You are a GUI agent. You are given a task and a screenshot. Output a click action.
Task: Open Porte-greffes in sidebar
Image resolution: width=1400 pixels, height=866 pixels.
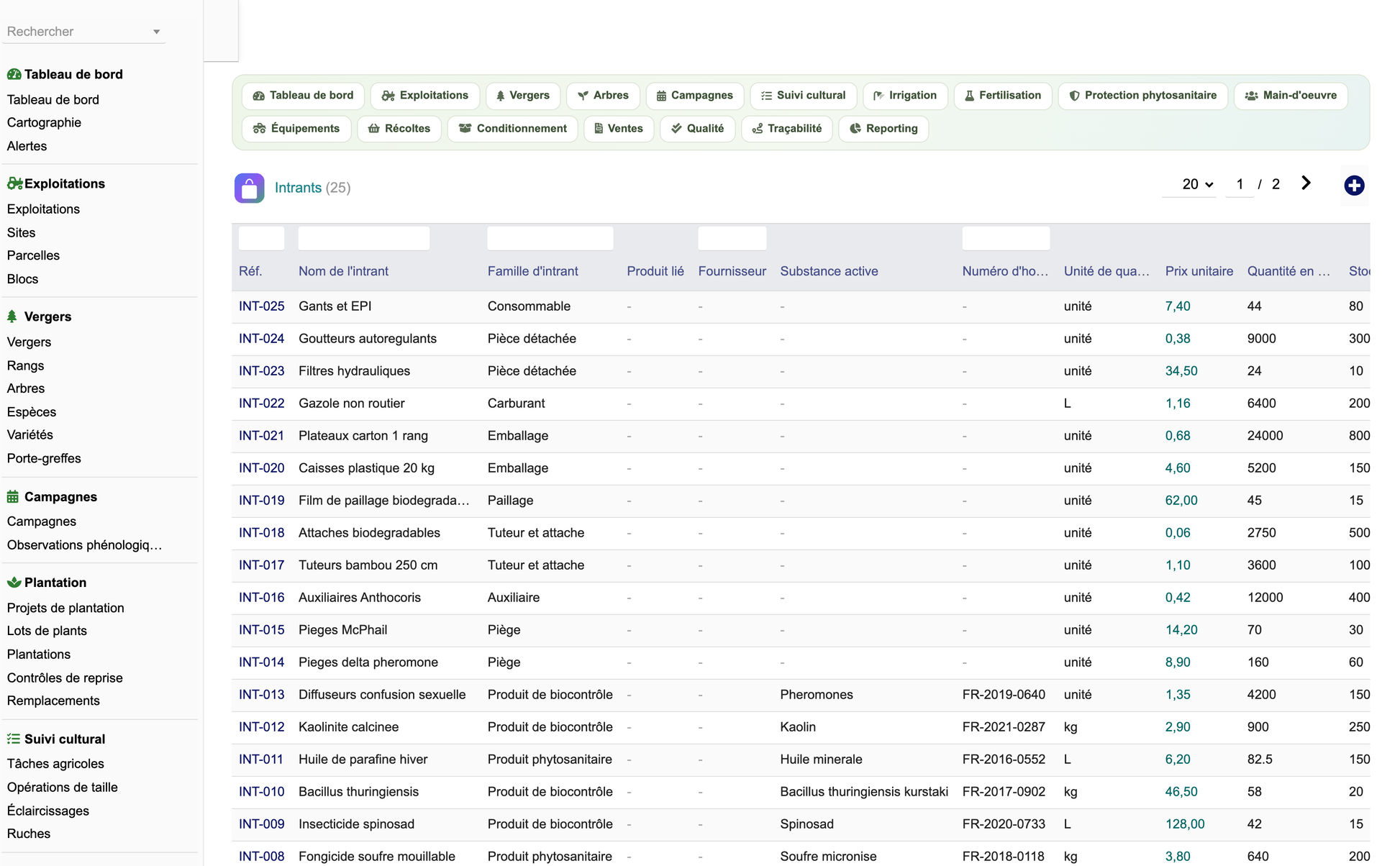point(44,458)
